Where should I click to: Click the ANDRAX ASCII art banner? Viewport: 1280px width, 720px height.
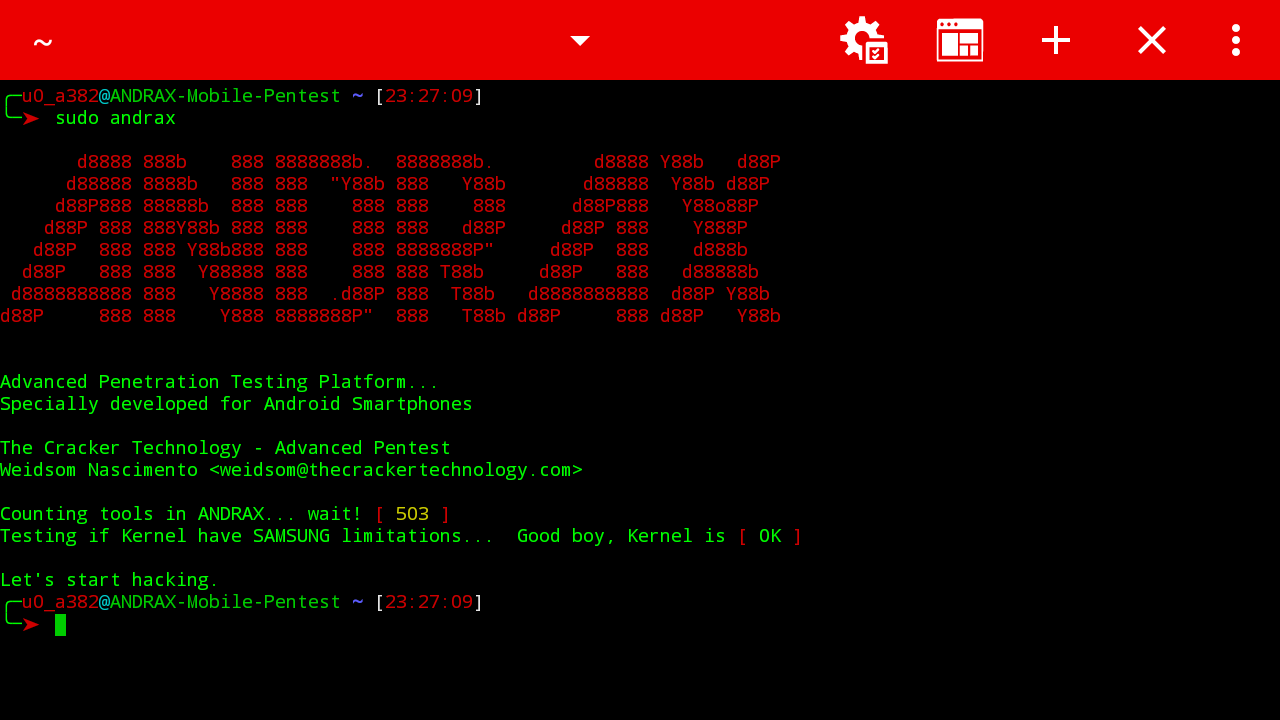[x=390, y=239]
